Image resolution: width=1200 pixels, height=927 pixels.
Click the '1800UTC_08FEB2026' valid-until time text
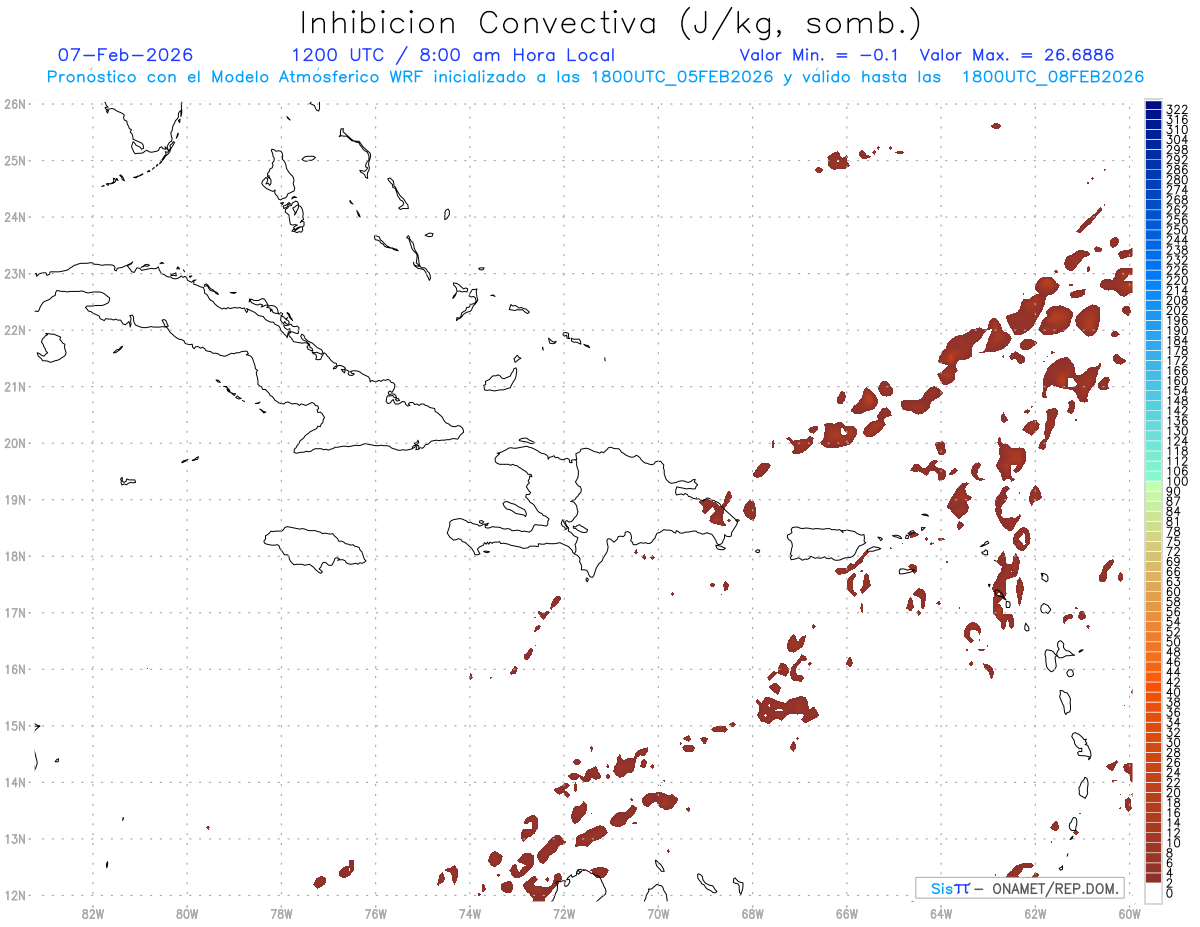pos(1053,77)
